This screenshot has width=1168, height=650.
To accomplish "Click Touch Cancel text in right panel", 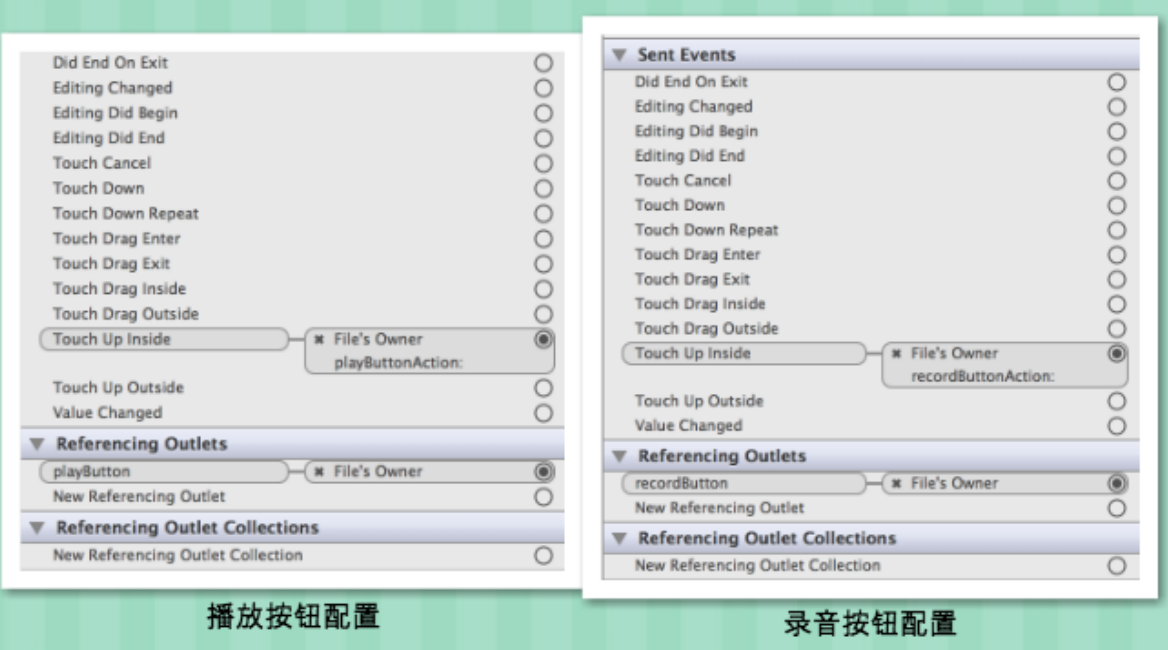I will [x=683, y=181].
